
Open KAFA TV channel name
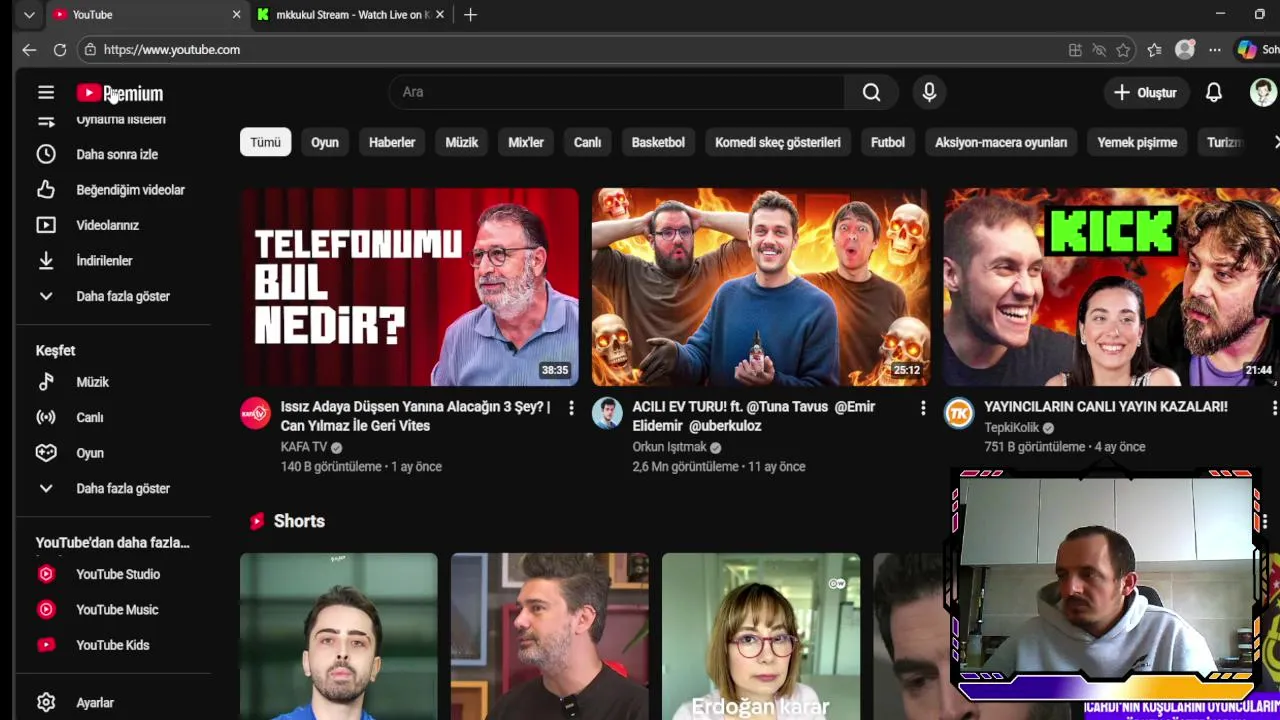(304, 447)
